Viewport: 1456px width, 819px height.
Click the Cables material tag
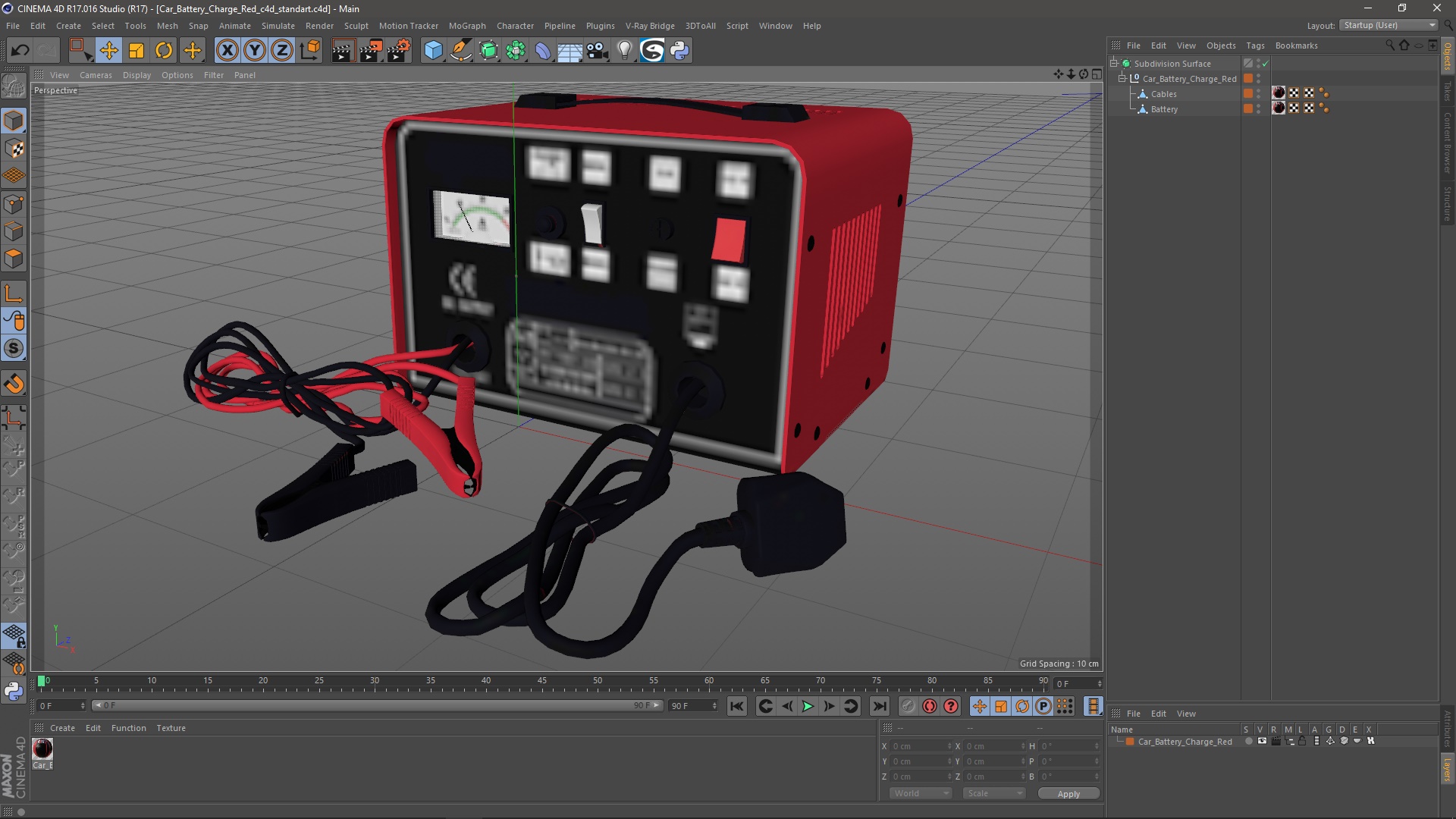click(1279, 93)
